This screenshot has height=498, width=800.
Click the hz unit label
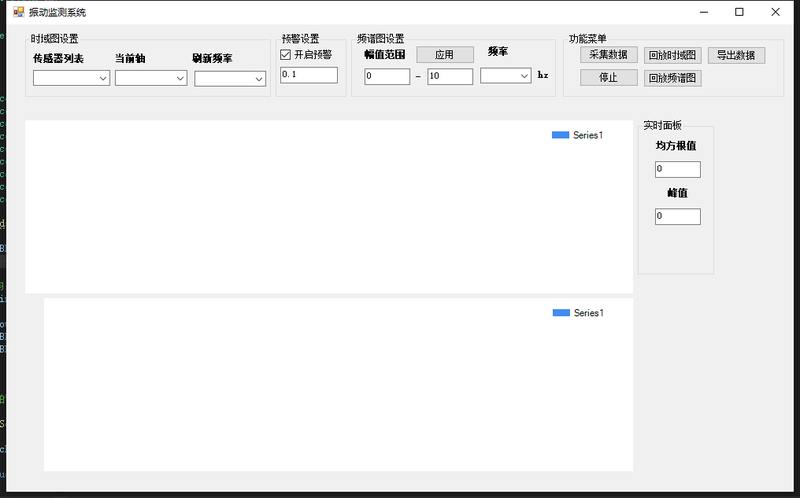[x=543, y=75]
